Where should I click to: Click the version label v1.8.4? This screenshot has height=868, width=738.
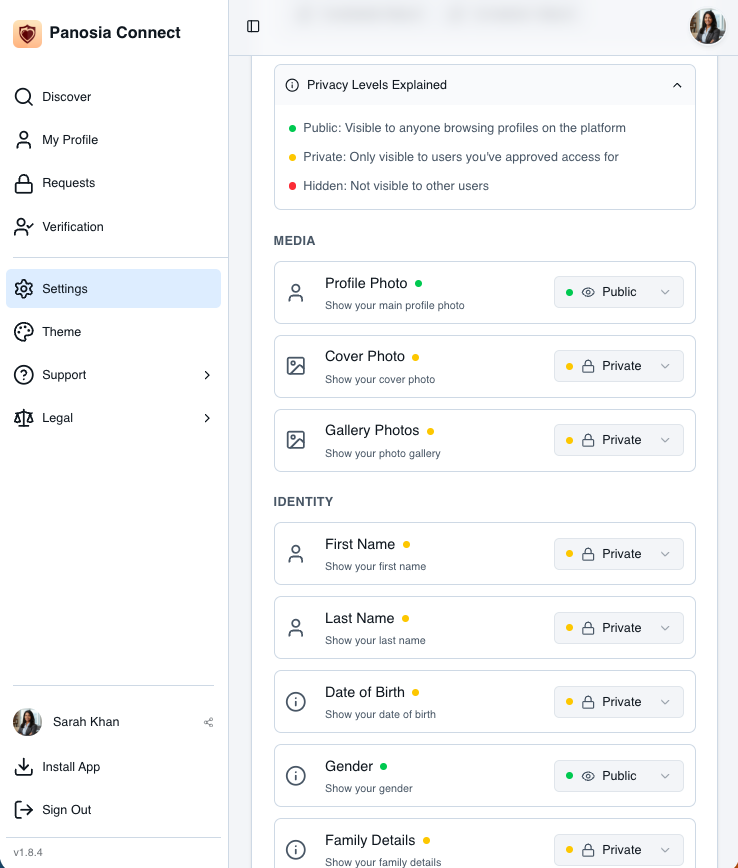click(x=28, y=852)
